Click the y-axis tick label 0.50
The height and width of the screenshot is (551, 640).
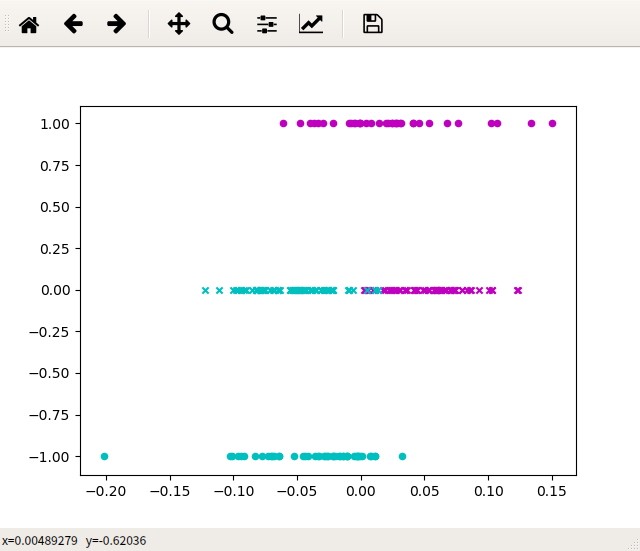tap(55, 207)
